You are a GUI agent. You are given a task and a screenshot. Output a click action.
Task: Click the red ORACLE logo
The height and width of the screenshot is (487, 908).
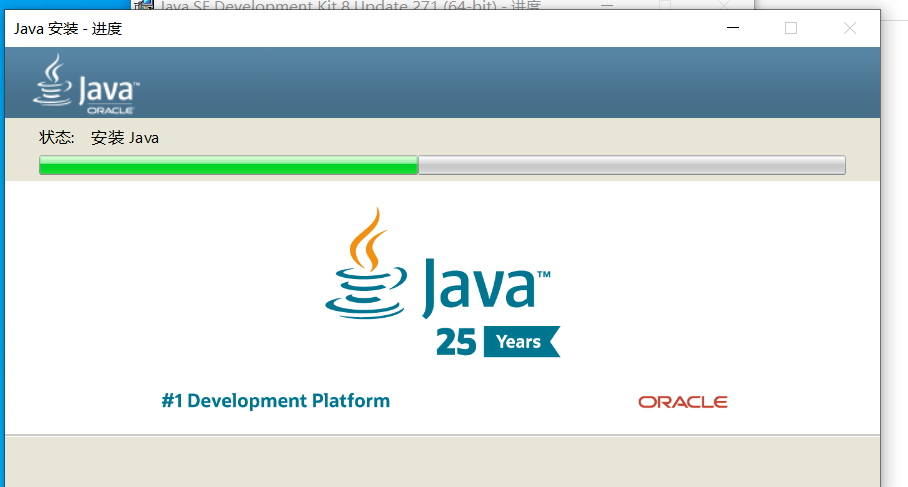(683, 402)
